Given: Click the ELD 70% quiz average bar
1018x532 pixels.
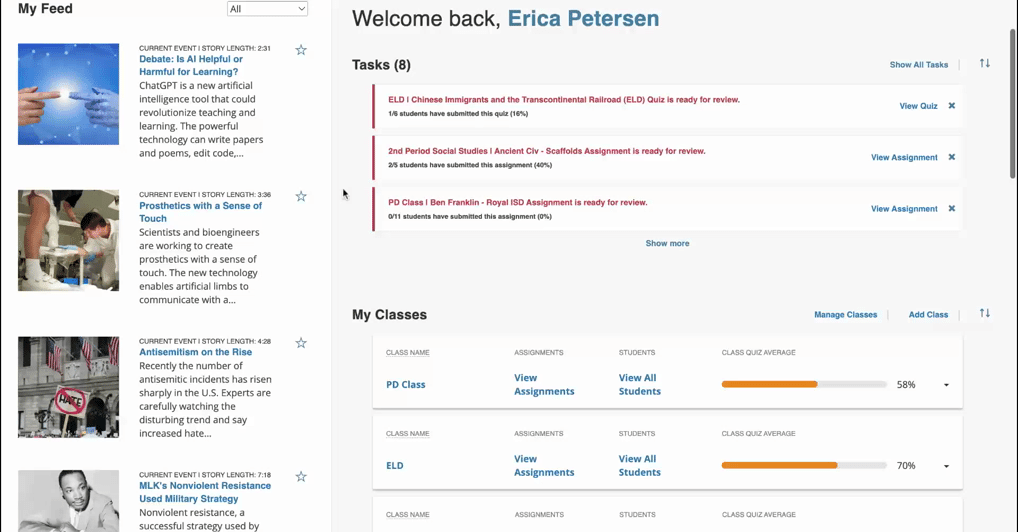Looking at the screenshot, I should coord(804,466).
